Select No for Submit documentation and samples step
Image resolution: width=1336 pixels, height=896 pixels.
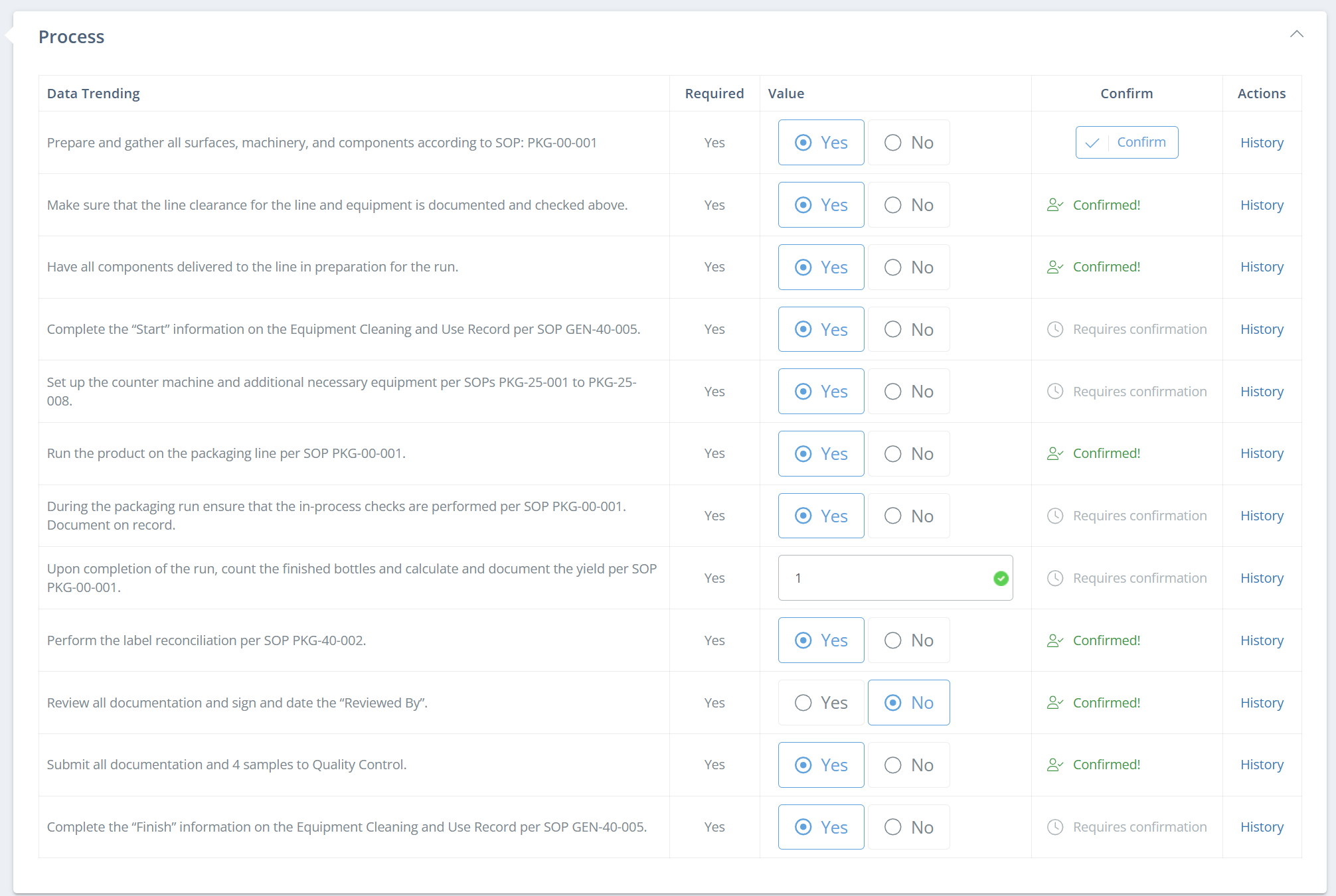click(908, 765)
